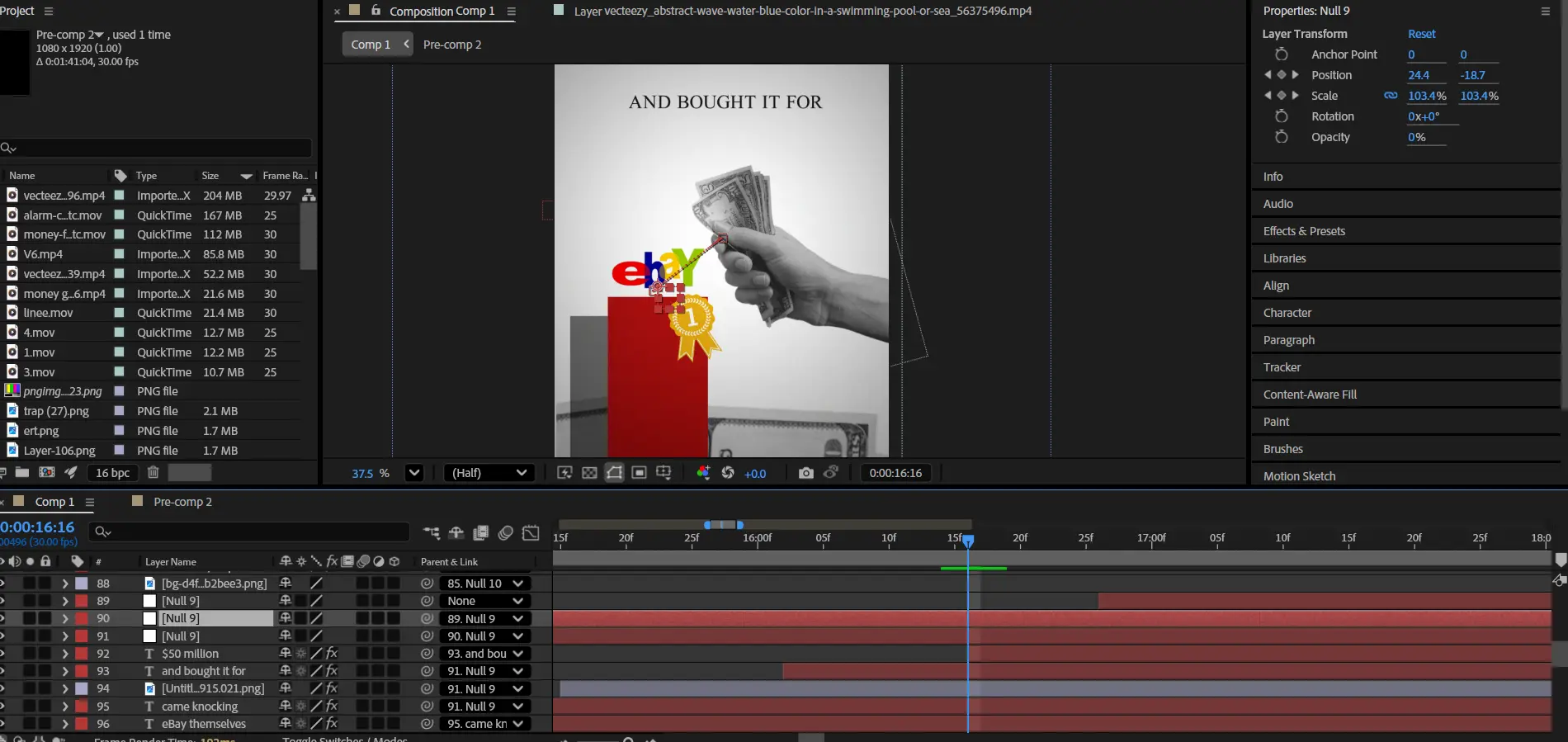Viewport: 1568px width, 742px height.
Task: Toggle mask and shape path visibility
Action: click(614, 473)
